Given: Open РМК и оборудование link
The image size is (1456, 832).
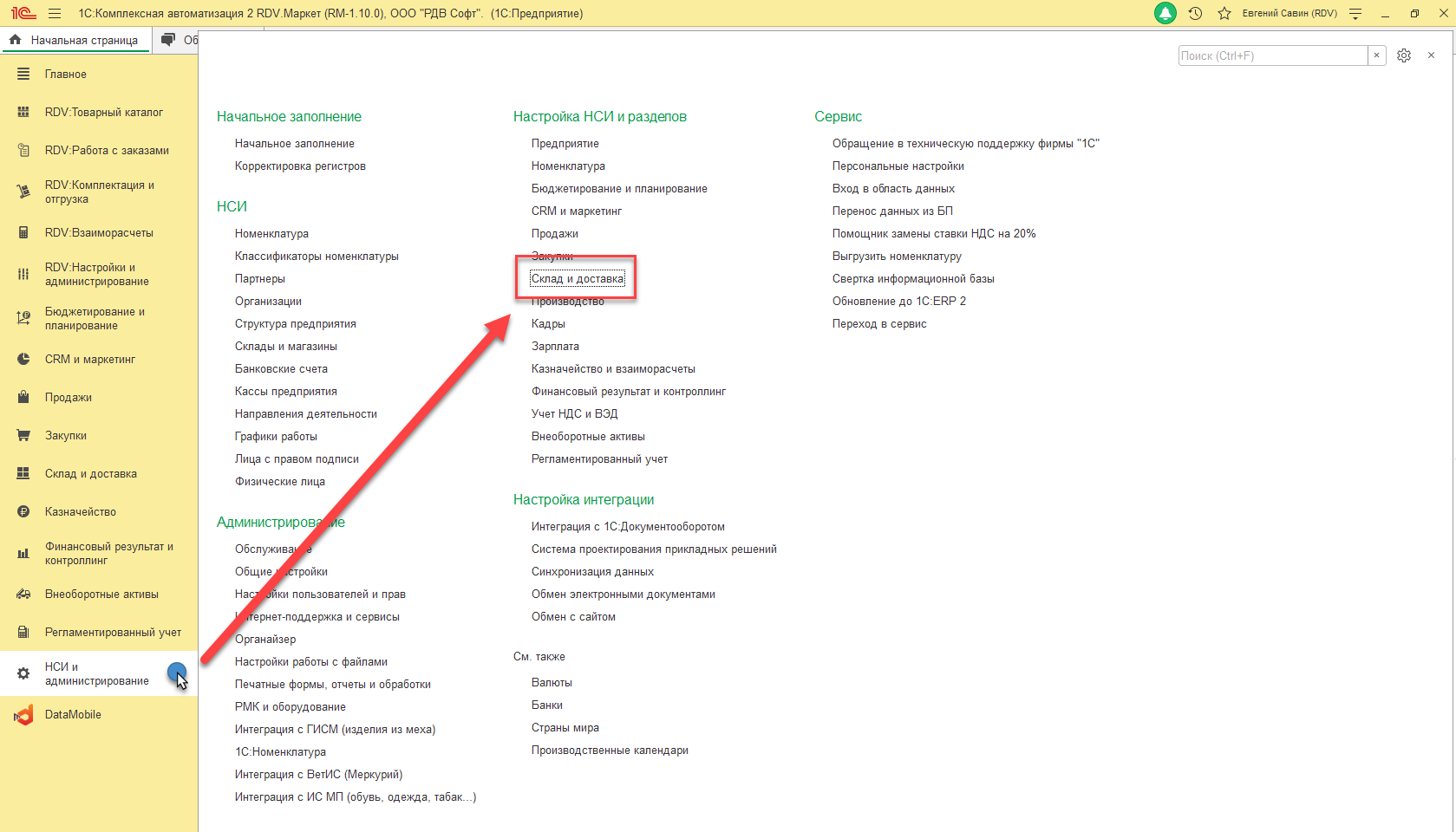Looking at the screenshot, I should point(291,707).
